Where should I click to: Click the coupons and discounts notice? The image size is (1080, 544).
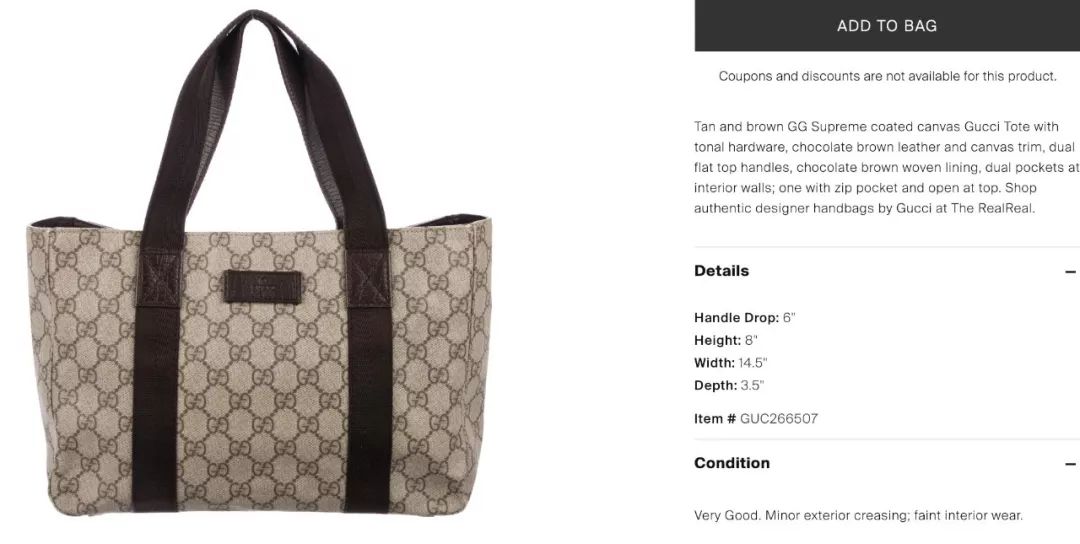[x=887, y=76]
